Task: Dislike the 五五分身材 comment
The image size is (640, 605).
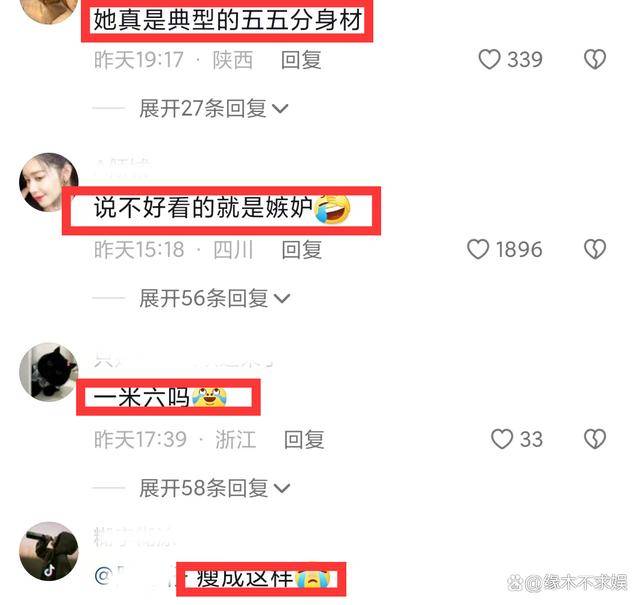Action: click(x=595, y=60)
